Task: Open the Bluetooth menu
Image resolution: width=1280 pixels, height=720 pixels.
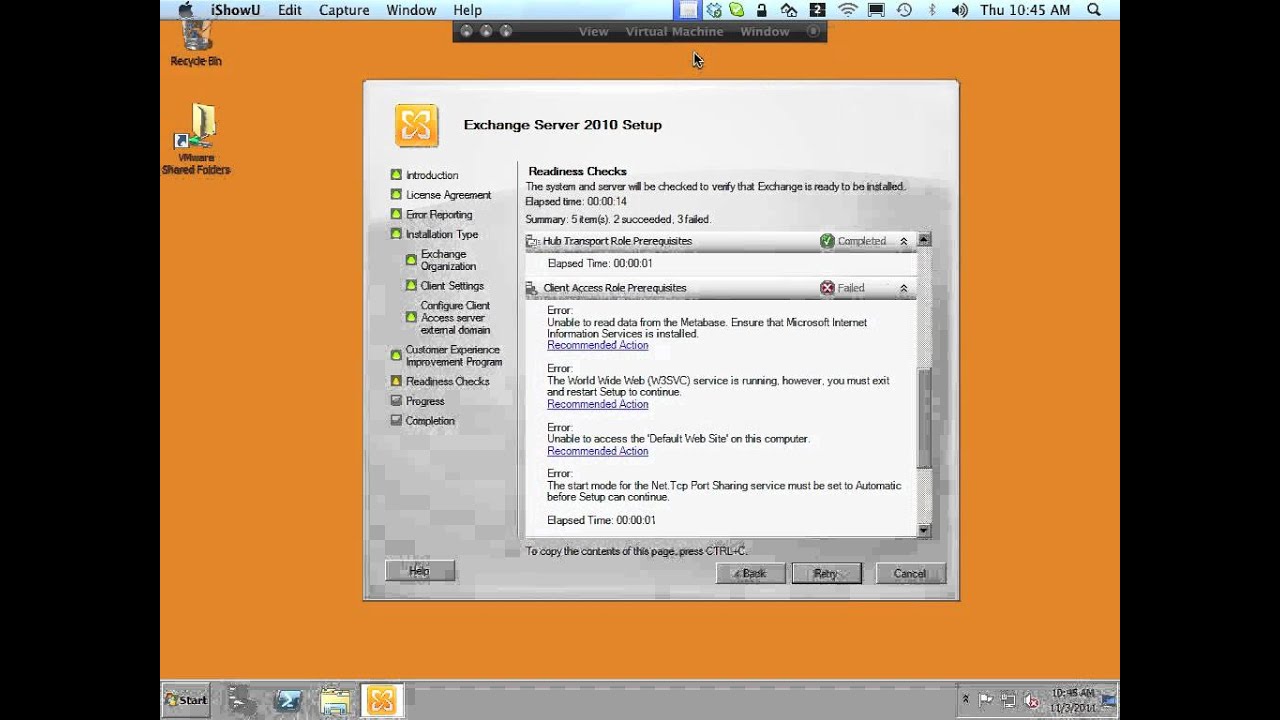Action: [x=932, y=10]
